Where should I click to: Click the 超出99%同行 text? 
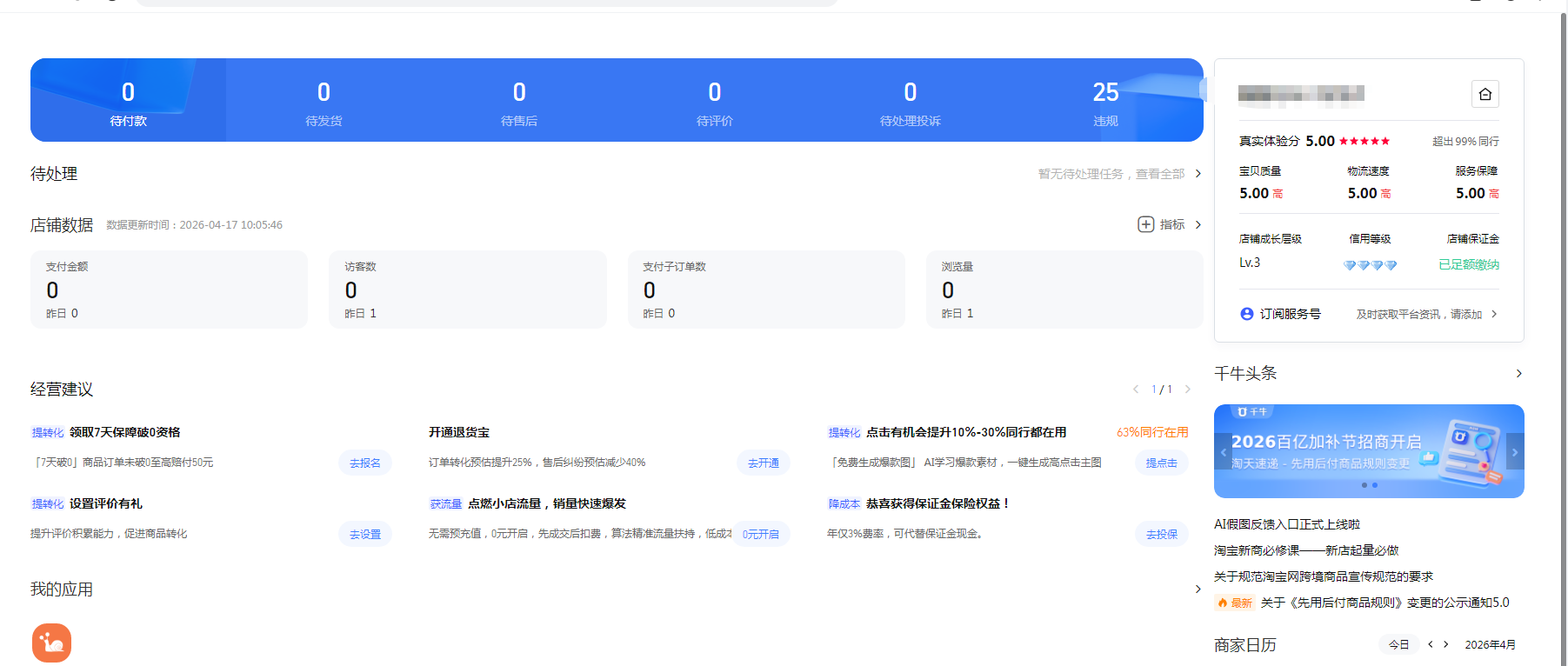click(x=1465, y=141)
